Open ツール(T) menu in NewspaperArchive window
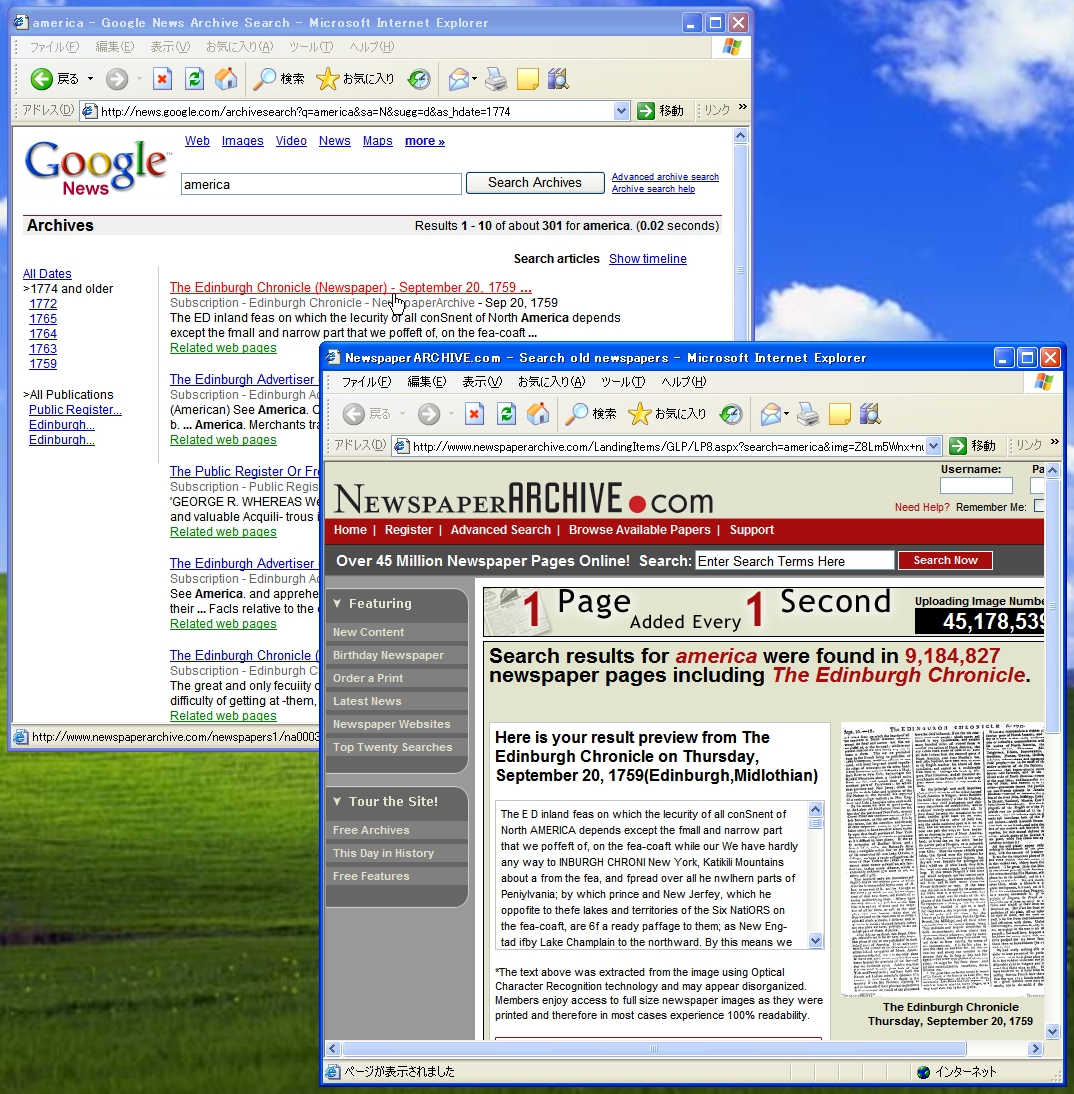The width and height of the screenshot is (1074, 1094). (x=623, y=382)
